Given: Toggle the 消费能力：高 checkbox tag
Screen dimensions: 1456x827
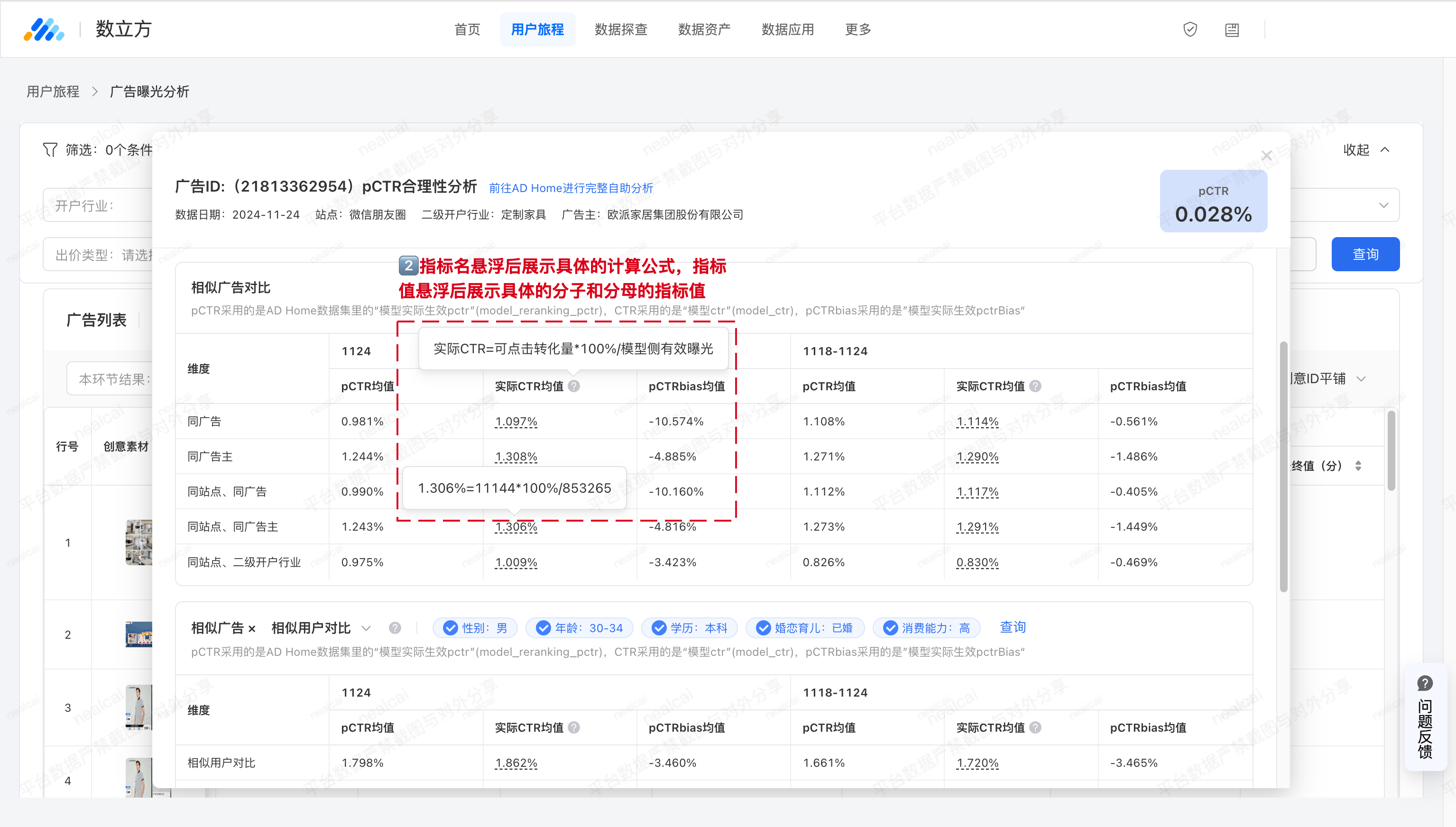Looking at the screenshot, I should coord(890,628).
